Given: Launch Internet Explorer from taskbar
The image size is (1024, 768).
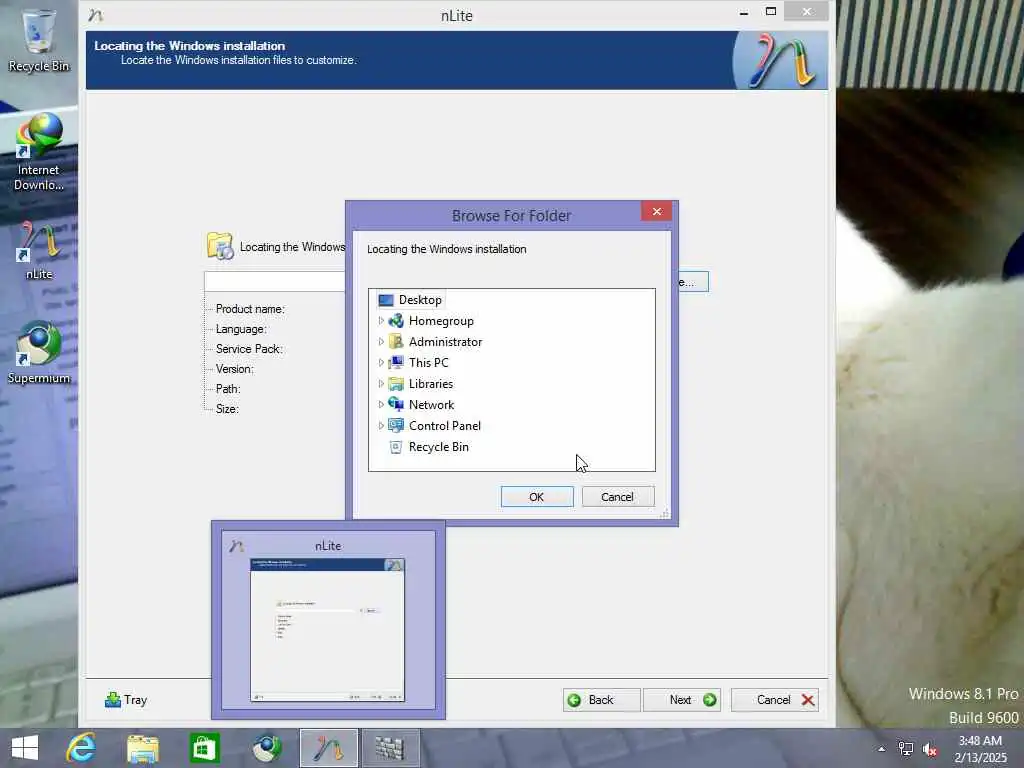Looking at the screenshot, I should pos(81,748).
